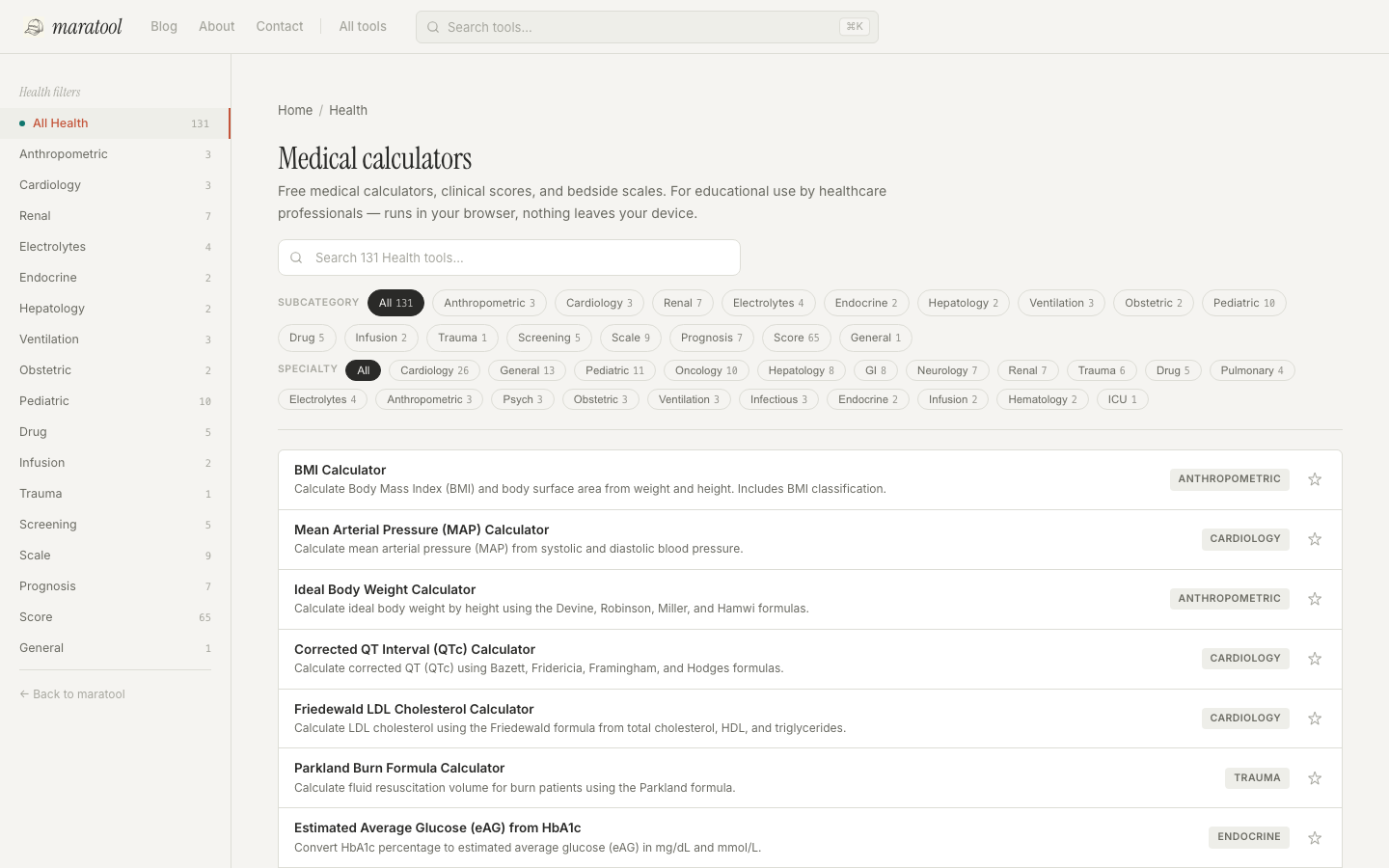Viewport: 1389px width, 868px height.
Task: Filter sidebar by Electrolytes
Action: pos(115,247)
